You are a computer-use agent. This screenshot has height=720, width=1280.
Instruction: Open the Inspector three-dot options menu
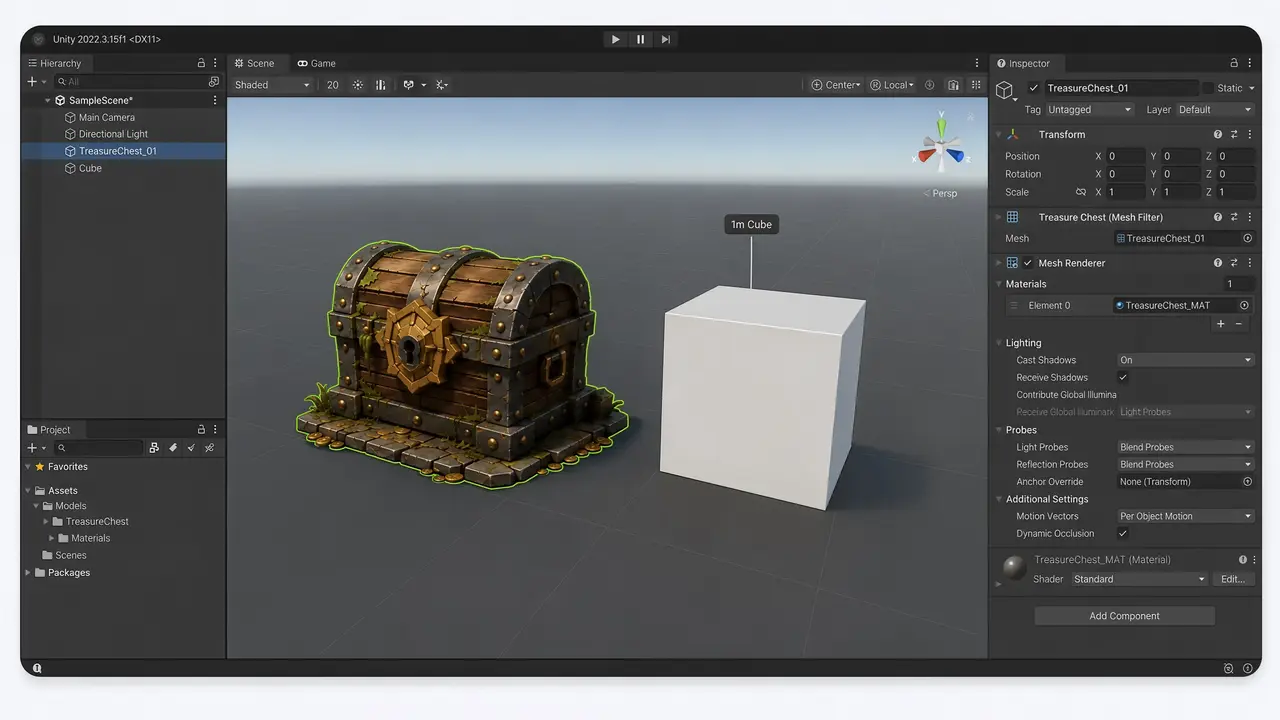point(1249,63)
